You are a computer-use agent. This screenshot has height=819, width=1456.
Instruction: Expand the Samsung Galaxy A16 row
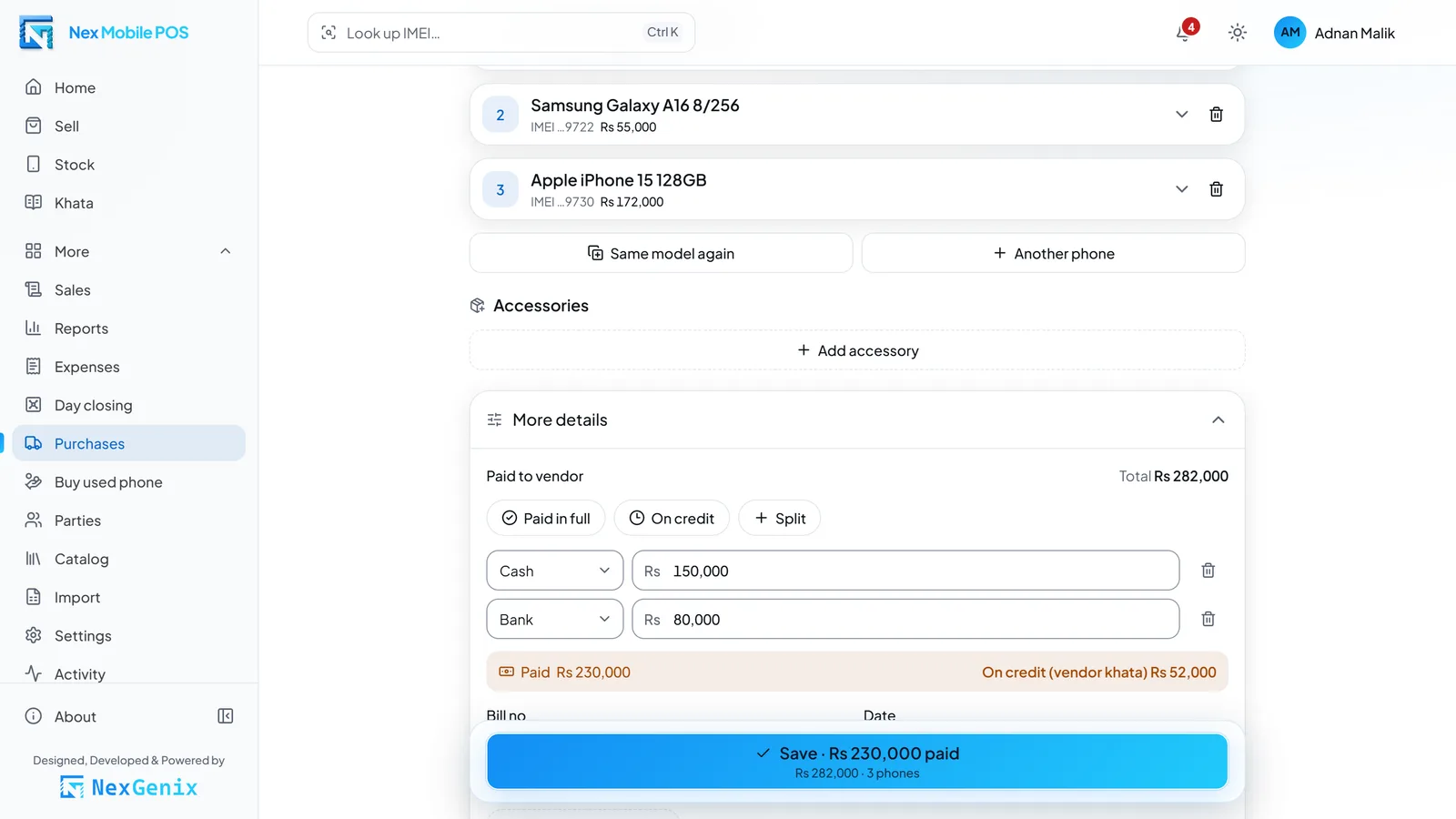pyautogui.click(x=1181, y=115)
